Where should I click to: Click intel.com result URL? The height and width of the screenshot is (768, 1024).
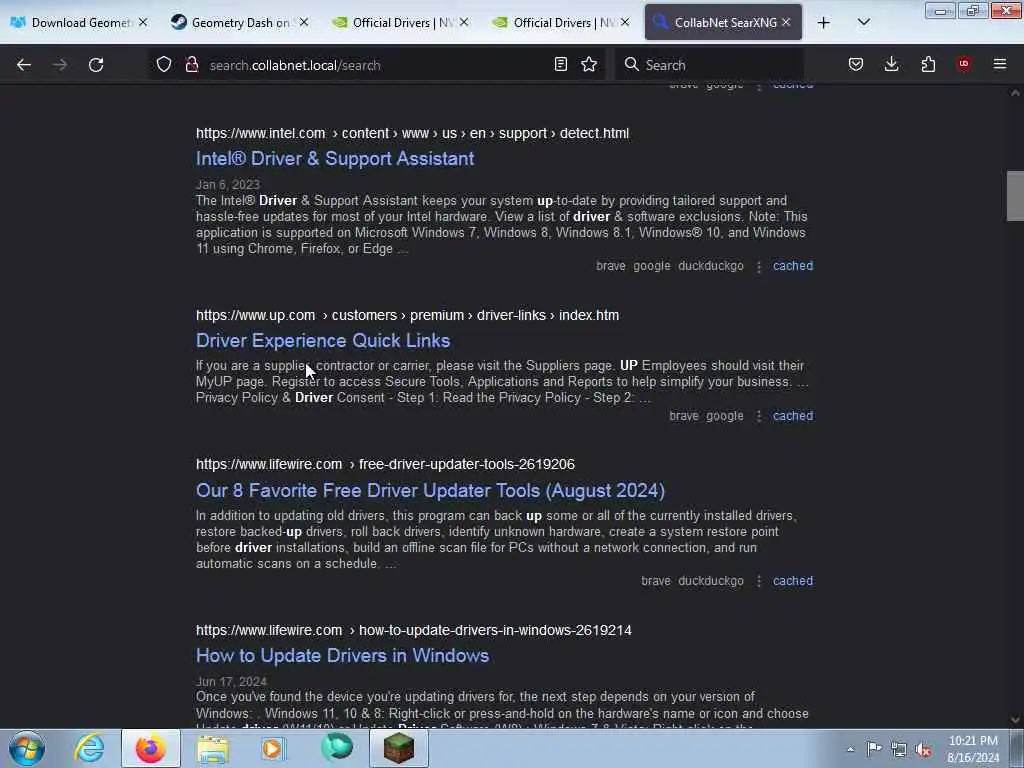pyautogui.click(x=412, y=133)
